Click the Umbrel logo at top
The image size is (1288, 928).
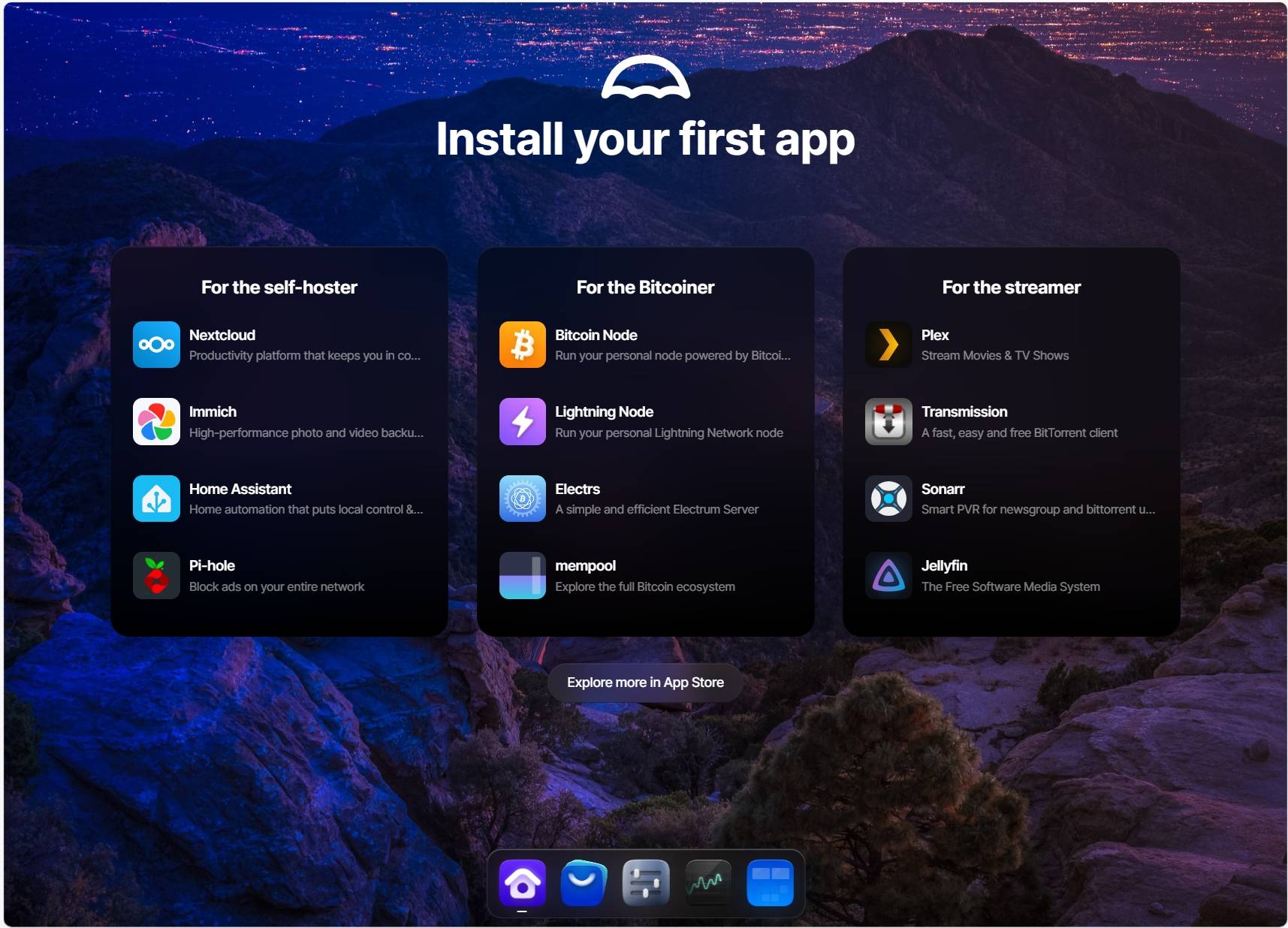coord(646,77)
